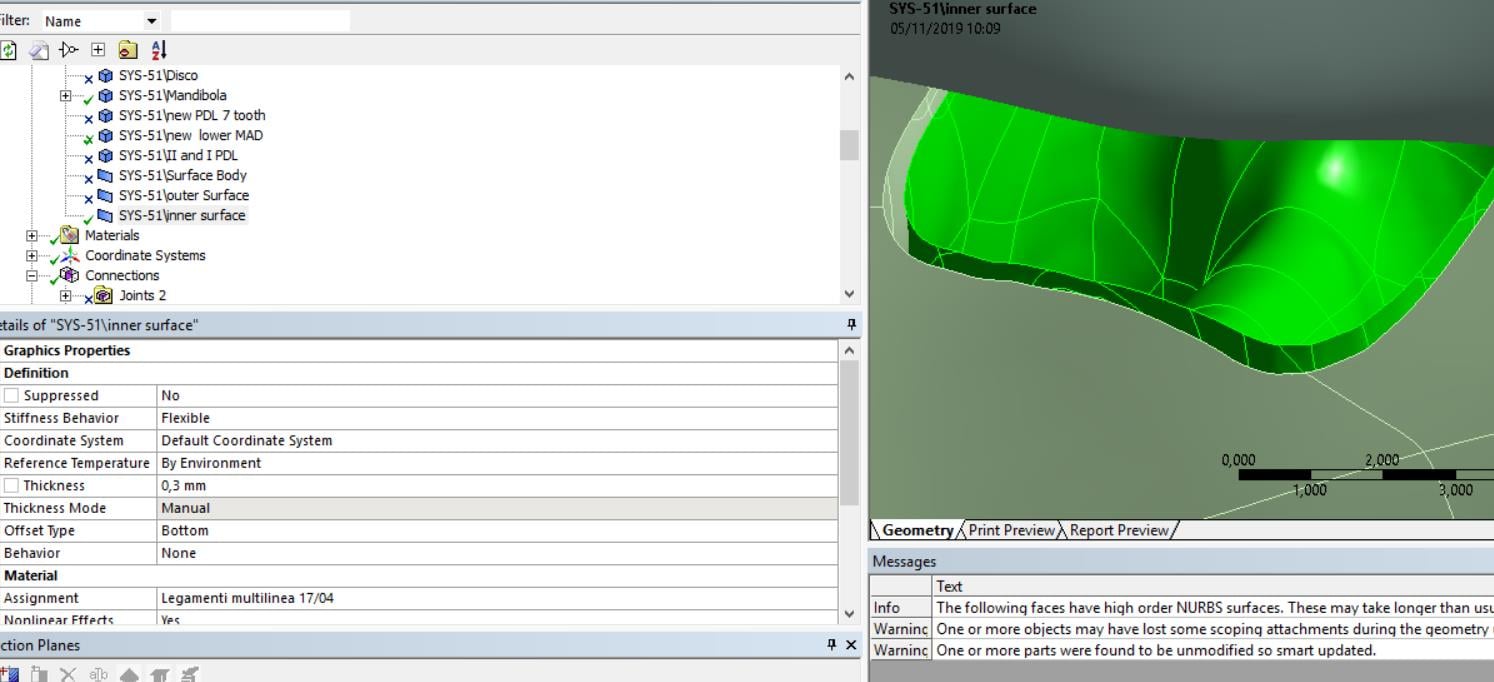Screen dimensions: 1494x682
Task: Click the Materials folder icon in tree
Action: [x=70, y=235]
